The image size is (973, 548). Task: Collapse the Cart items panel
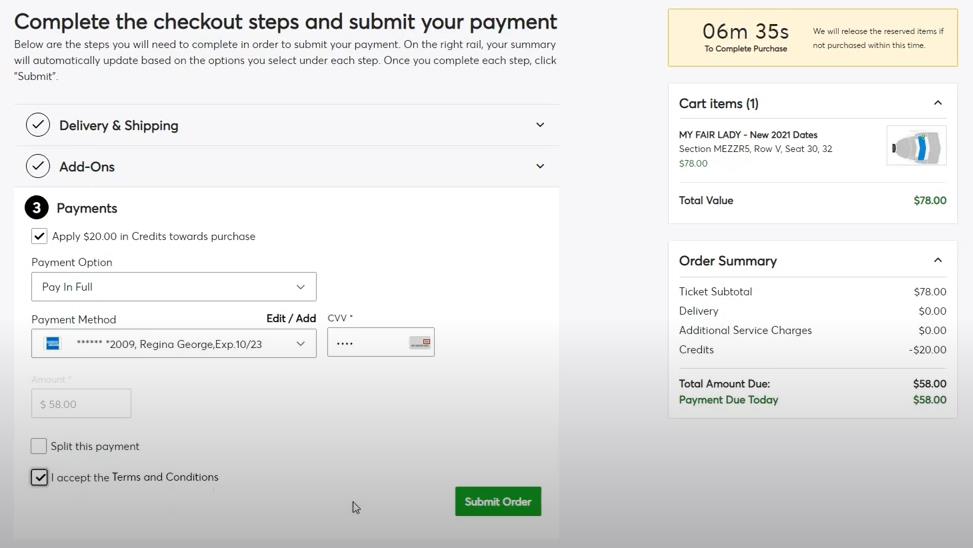[937, 103]
